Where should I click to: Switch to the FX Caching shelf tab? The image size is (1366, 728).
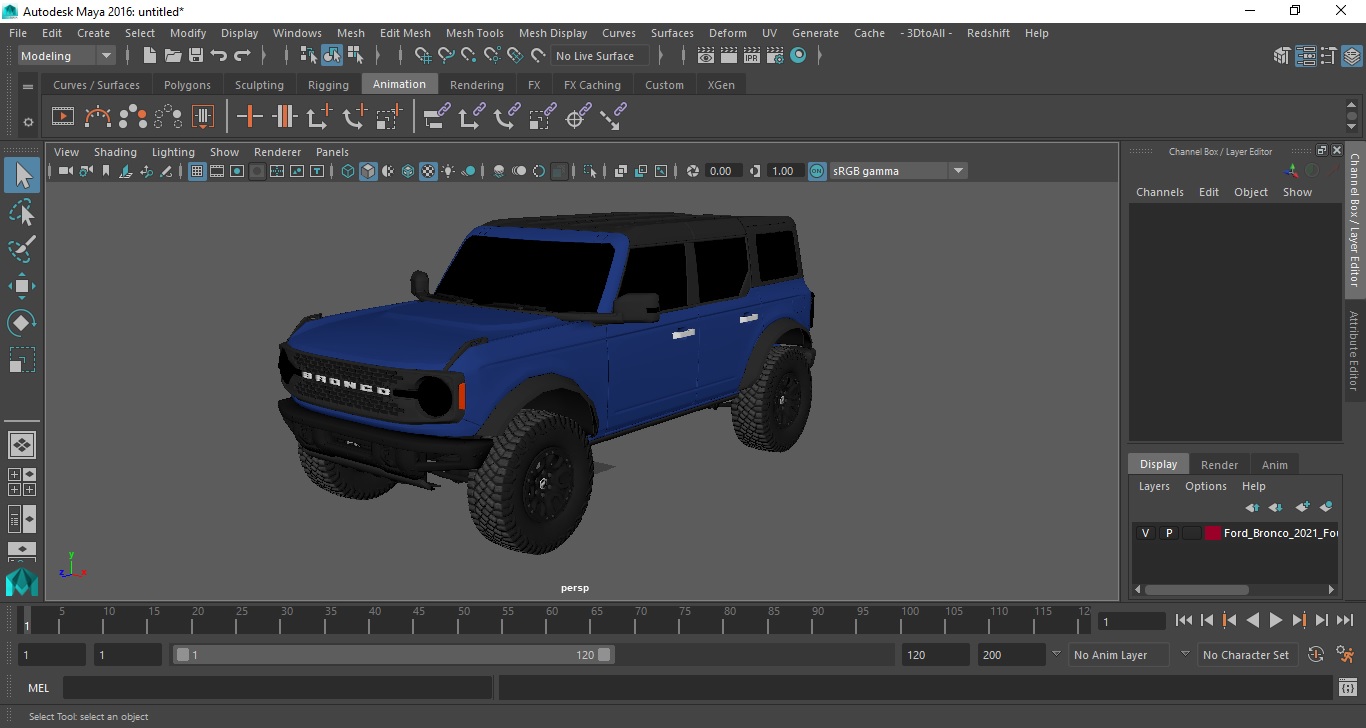592,85
